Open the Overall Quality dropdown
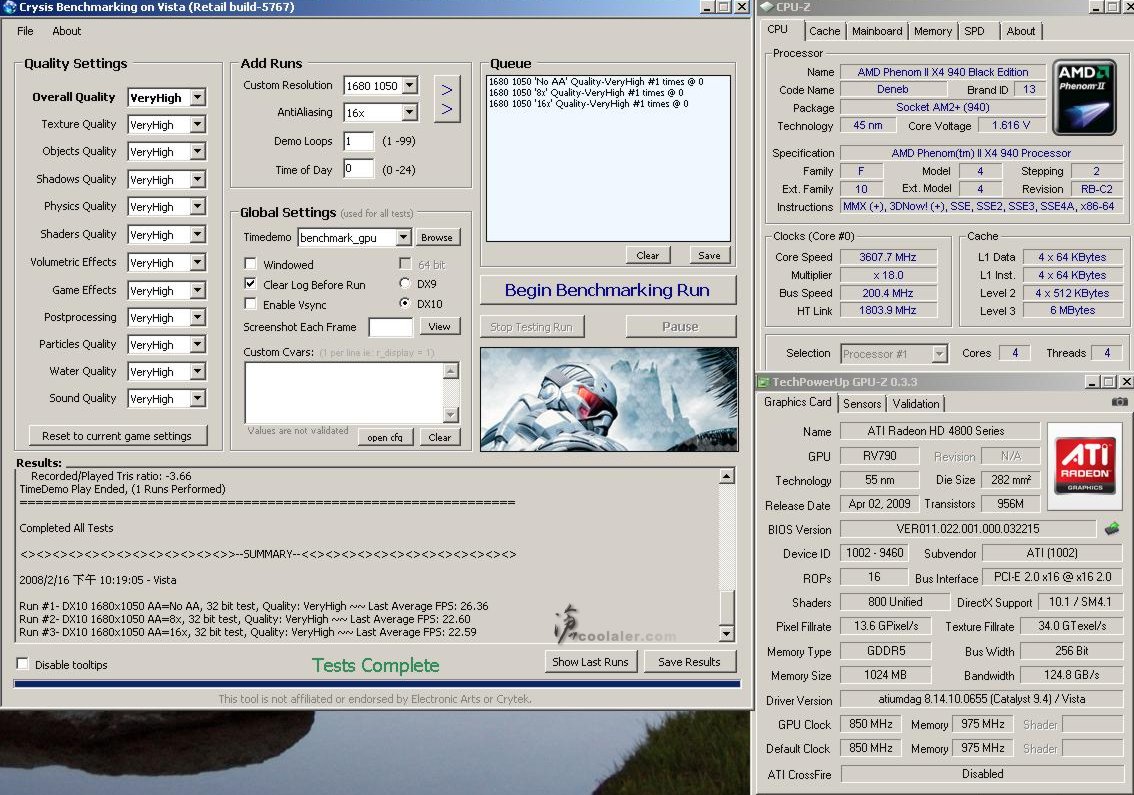Image resolution: width=1134 pixels, height=795 pixels. click(197, 97)
